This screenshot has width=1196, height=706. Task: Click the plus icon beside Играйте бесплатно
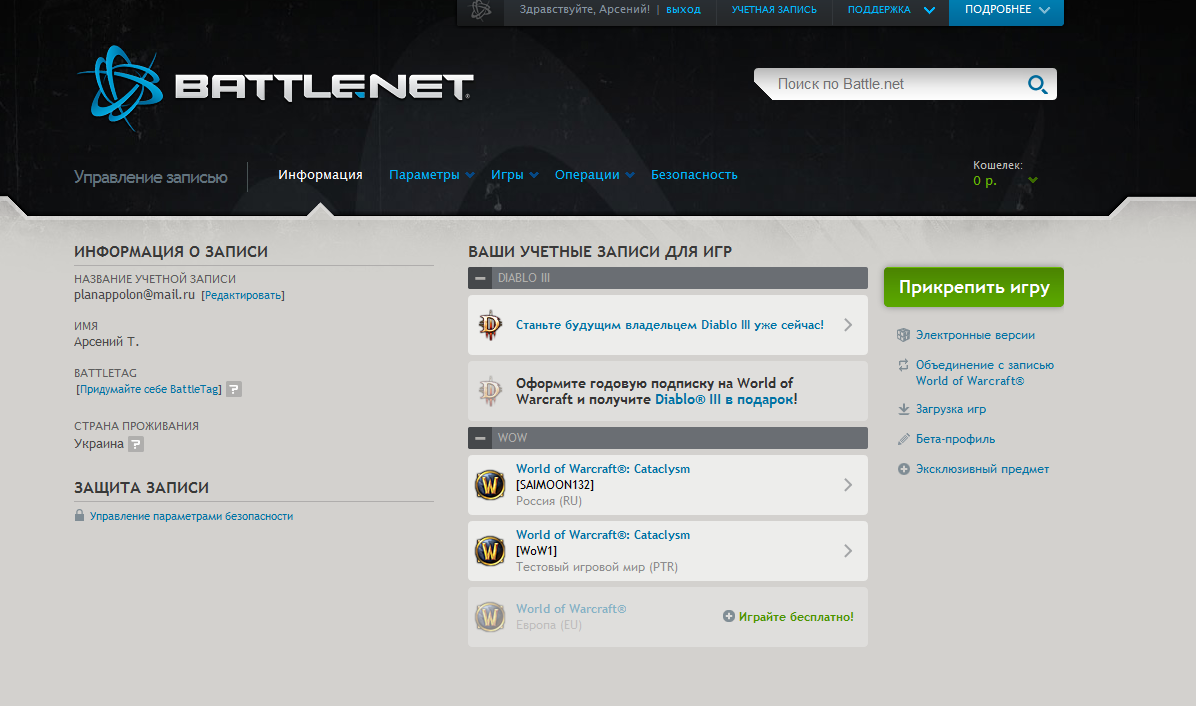pyautogui.click(x=728, y=616)
